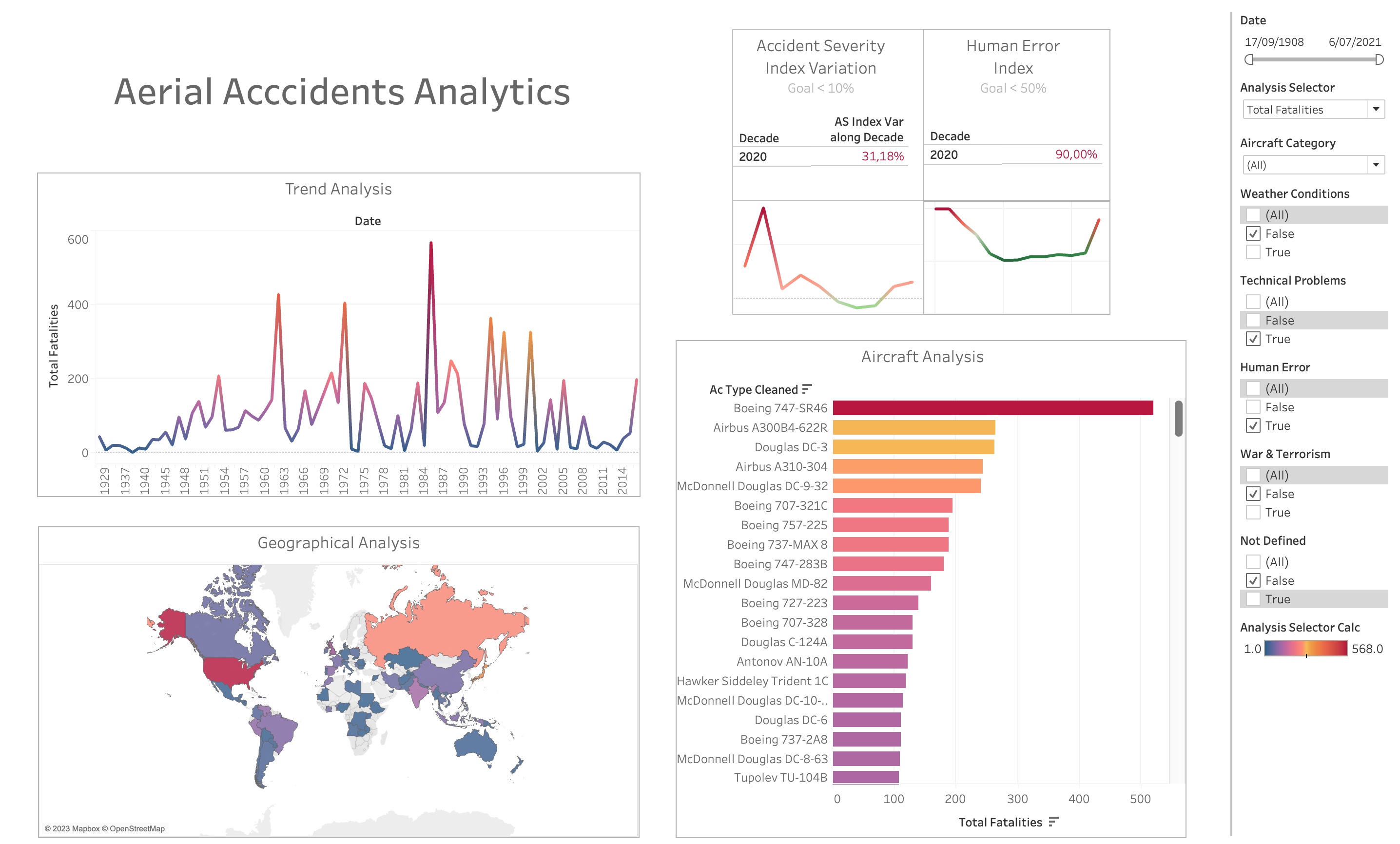Click the 6/07/2021 end date value
Viewport: 1400px width, 844px height.
pyautogui.click(x=1355, y=42)
